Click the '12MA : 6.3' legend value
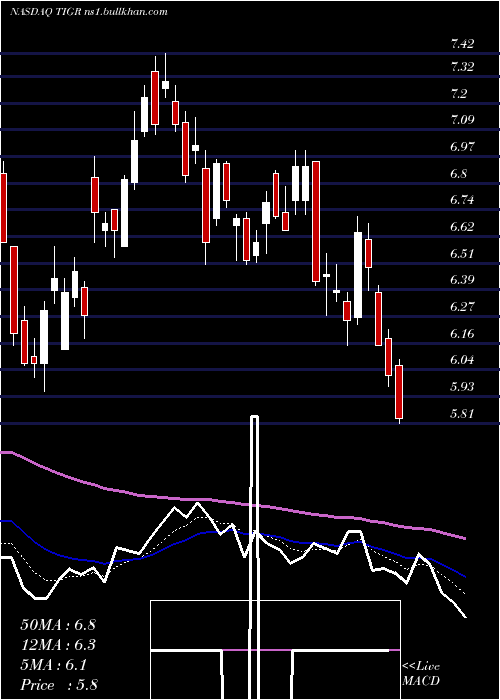Viewport: 500px width, 700px height. tap(58, 645)
